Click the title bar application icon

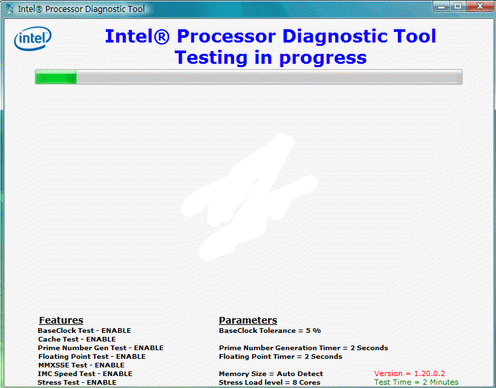pos(10,9)
